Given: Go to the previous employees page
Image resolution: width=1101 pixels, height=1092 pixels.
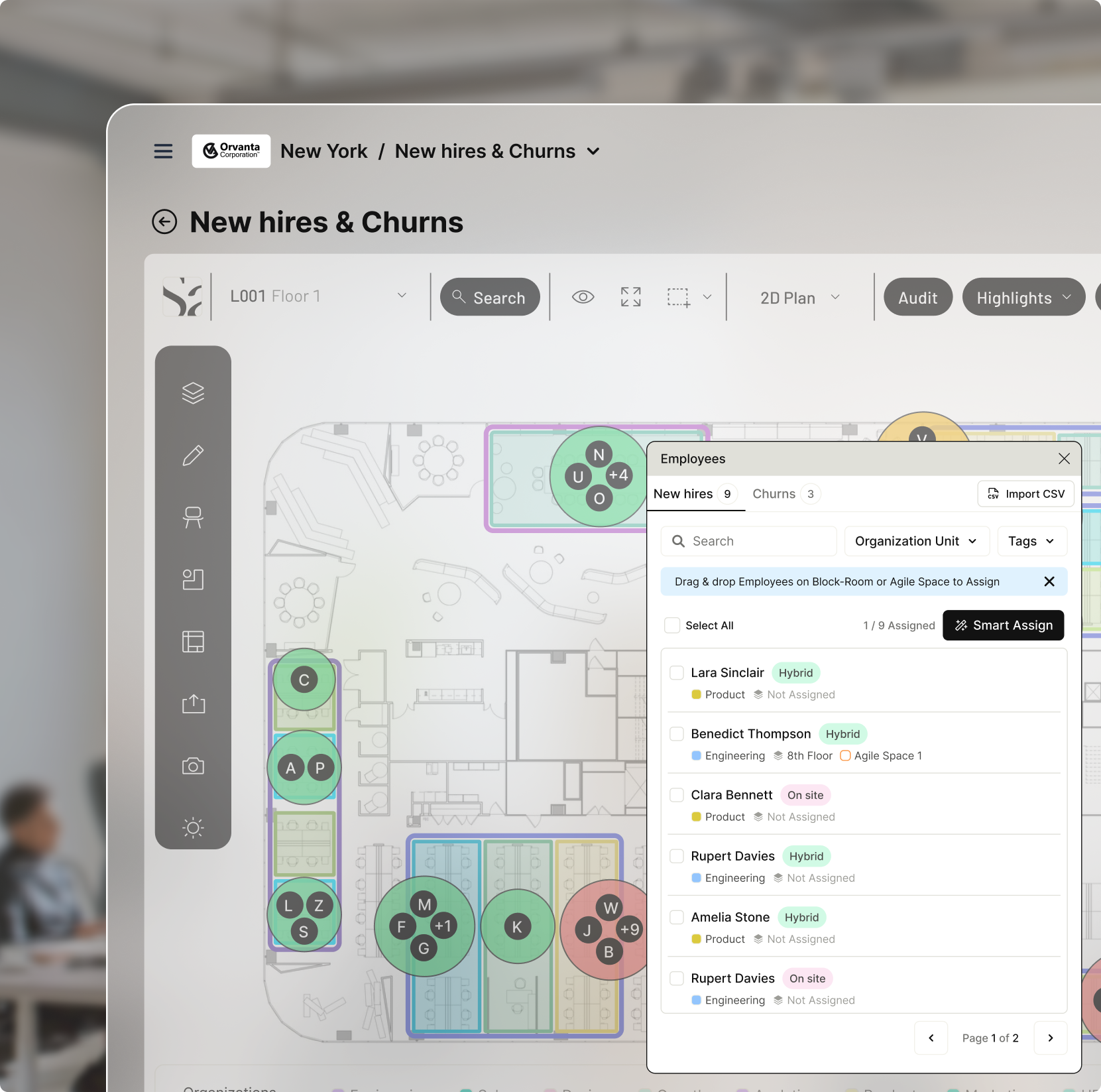Looking at the screenshot, I should [931, 1038].
